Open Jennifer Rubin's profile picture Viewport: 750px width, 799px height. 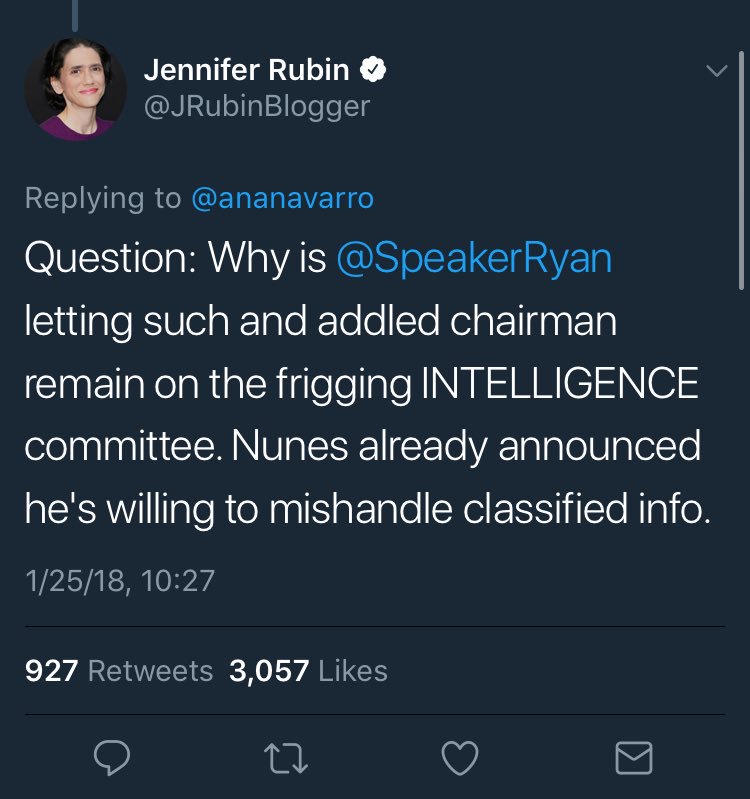(x=75, y=89)
